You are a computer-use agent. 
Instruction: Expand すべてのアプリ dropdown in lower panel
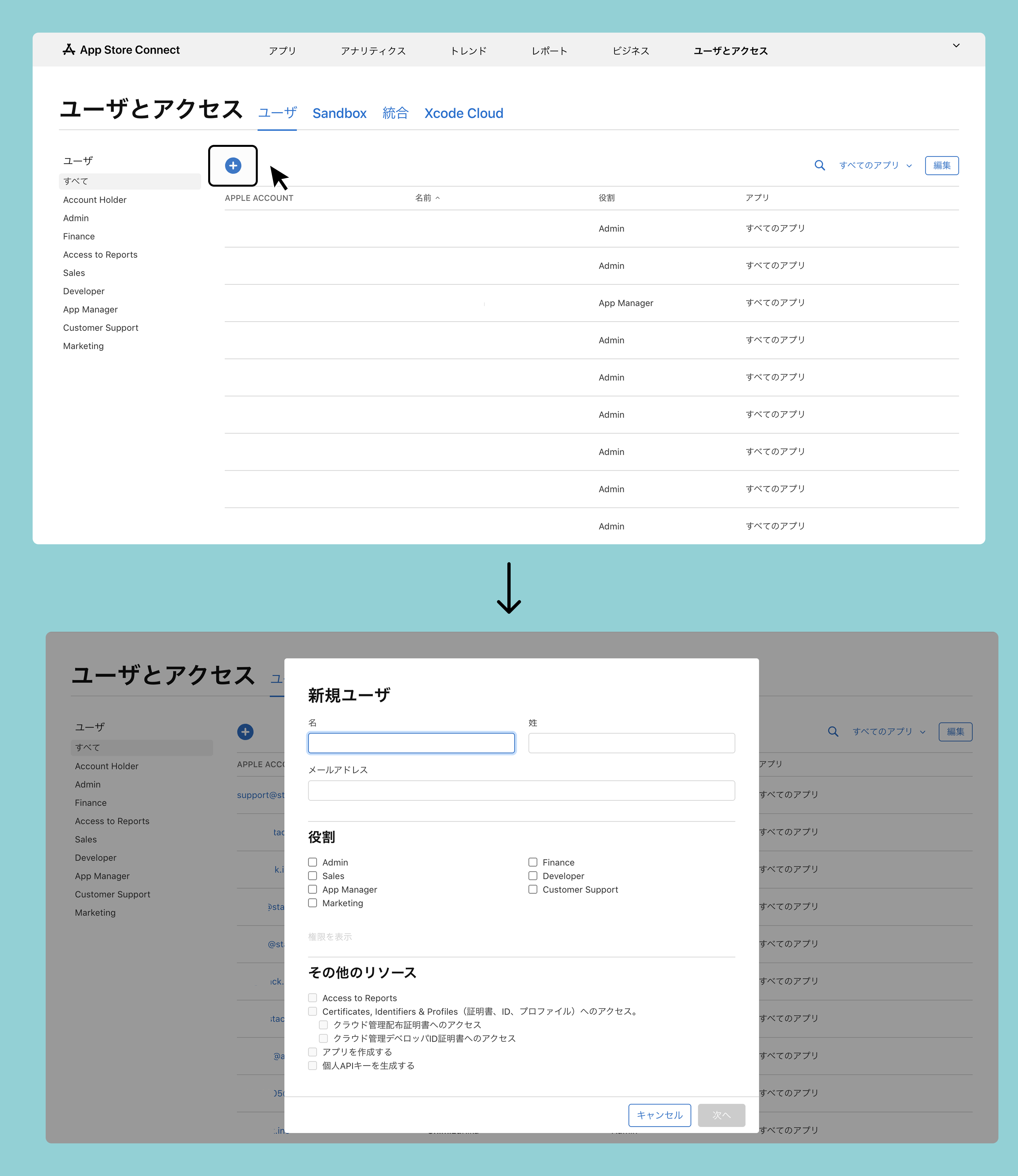[x=888, y=732]
